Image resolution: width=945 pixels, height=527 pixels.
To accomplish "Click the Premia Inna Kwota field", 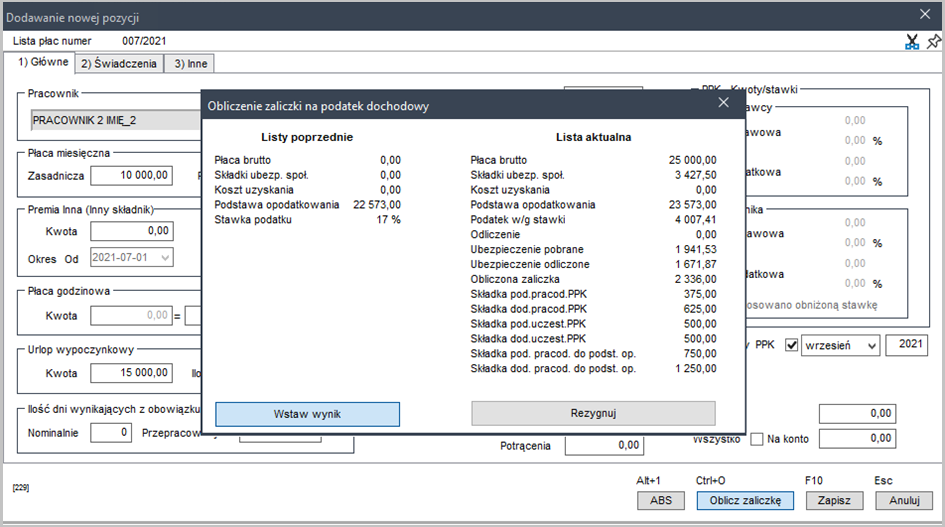I will tap(132, 231).
